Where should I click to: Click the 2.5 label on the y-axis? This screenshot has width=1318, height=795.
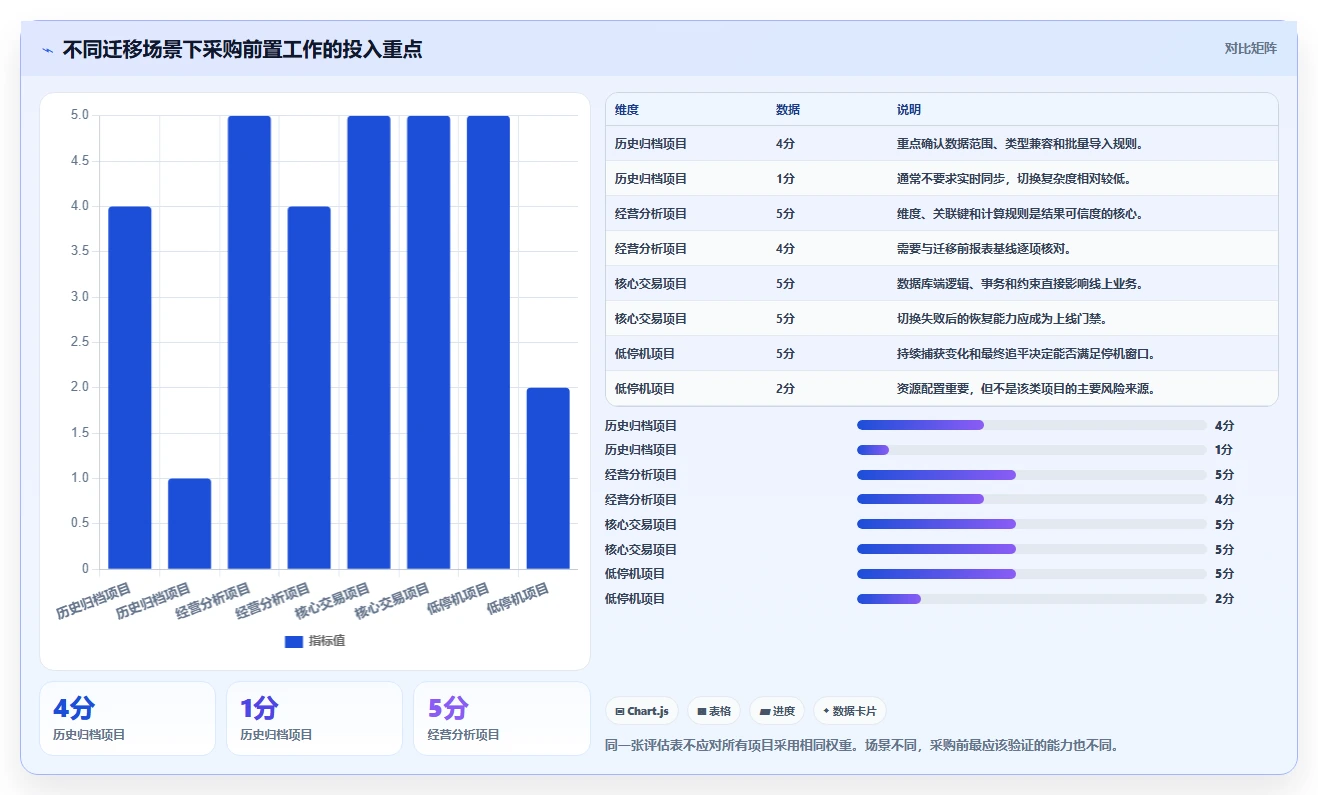pyautogui.click(x=79, y=343)
